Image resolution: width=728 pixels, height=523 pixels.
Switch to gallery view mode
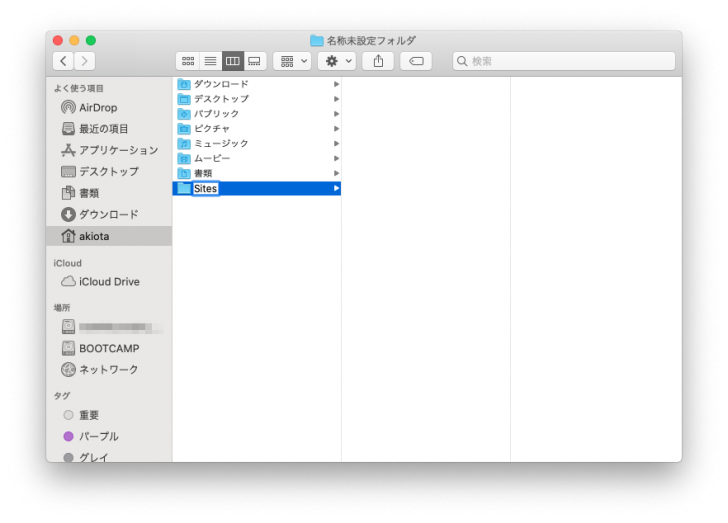pyautogui.click(x=255, y=61)
